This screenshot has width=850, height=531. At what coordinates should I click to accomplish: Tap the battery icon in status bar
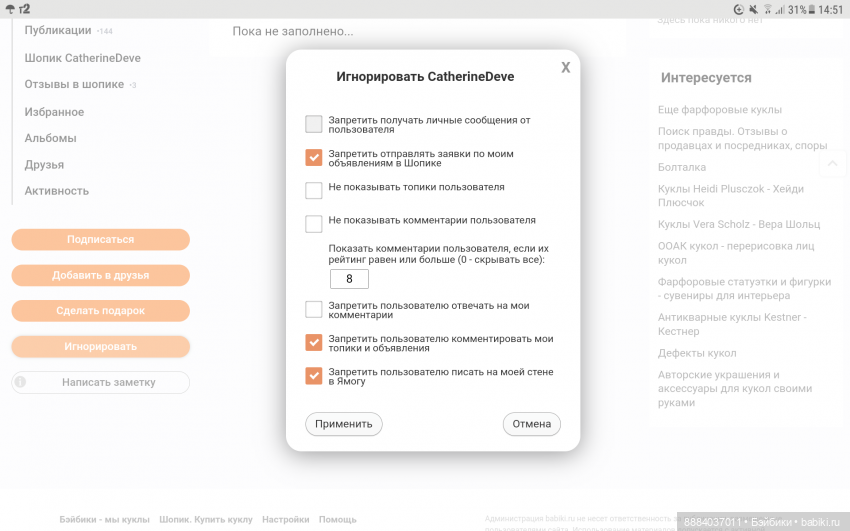point(811,9)
